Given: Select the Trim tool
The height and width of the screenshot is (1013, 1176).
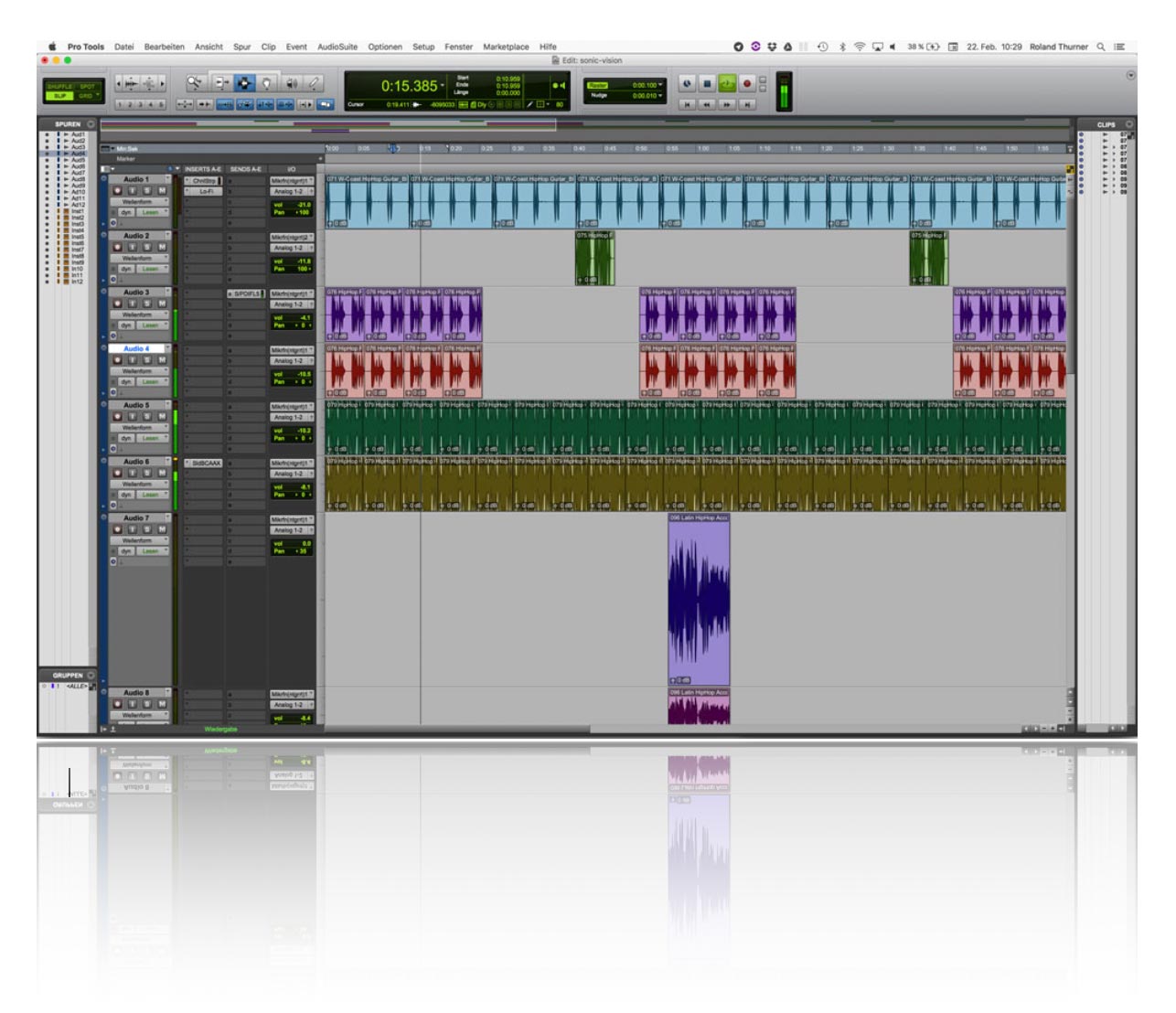Looking at the screenshot, I should tap(220, 83).
